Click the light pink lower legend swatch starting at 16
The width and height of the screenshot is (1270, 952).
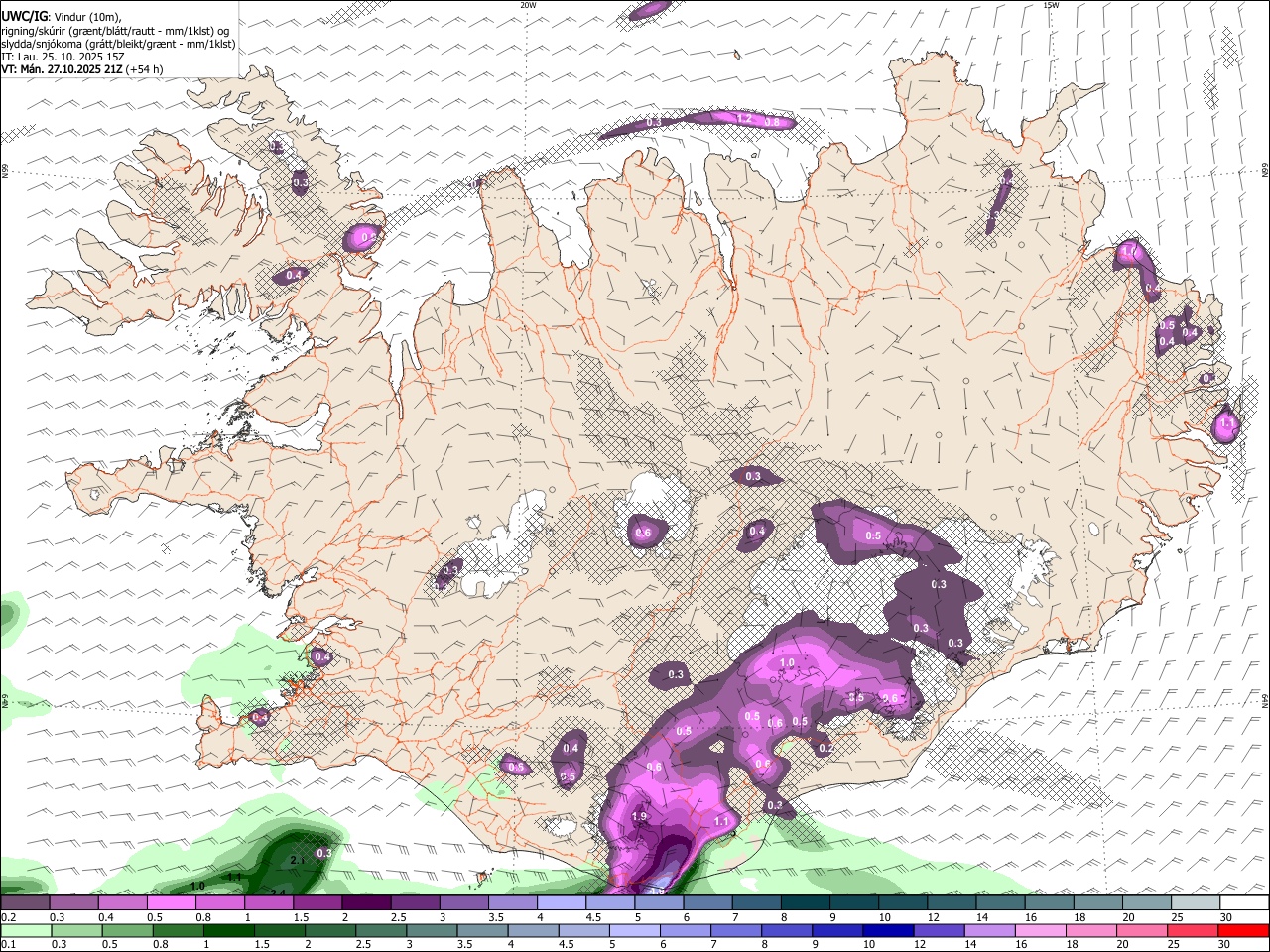click(1042, 931)
